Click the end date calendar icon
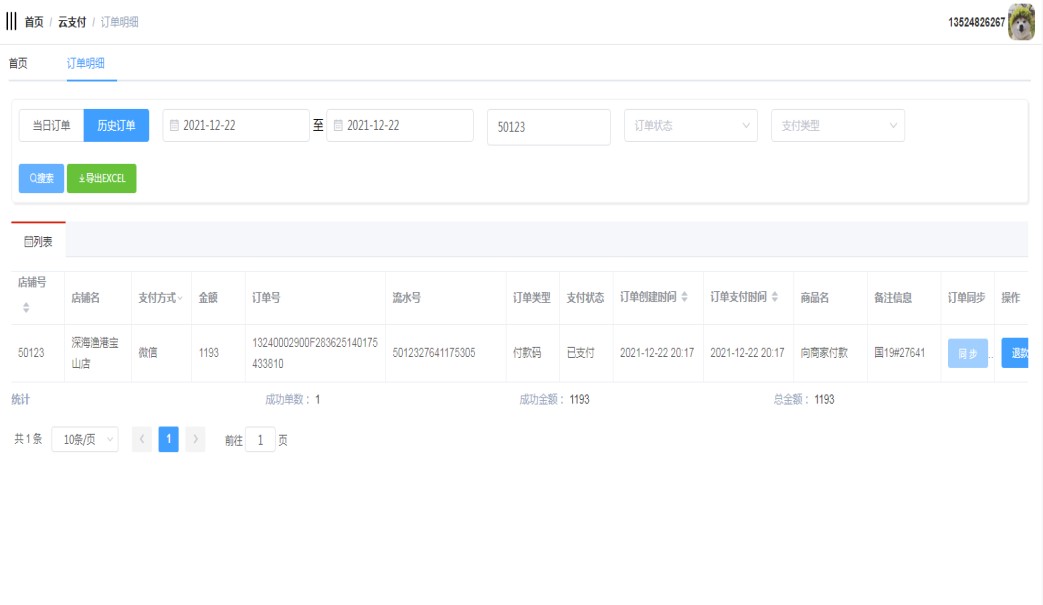Image resolution: width=1043 pixels, height=605 pixels. coord(338,126)
